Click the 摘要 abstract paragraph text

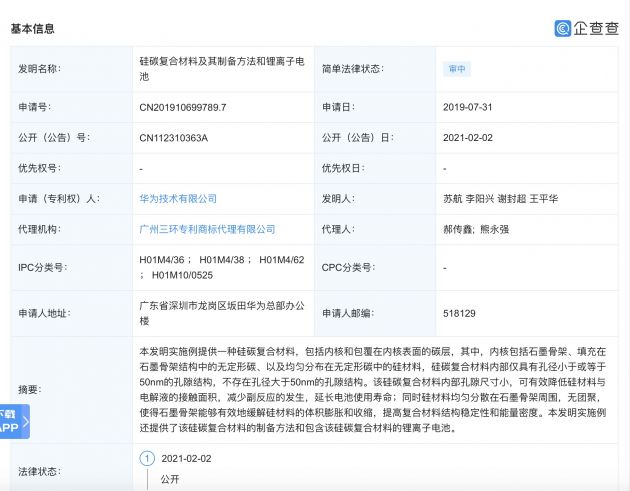[x=372, y=390]
